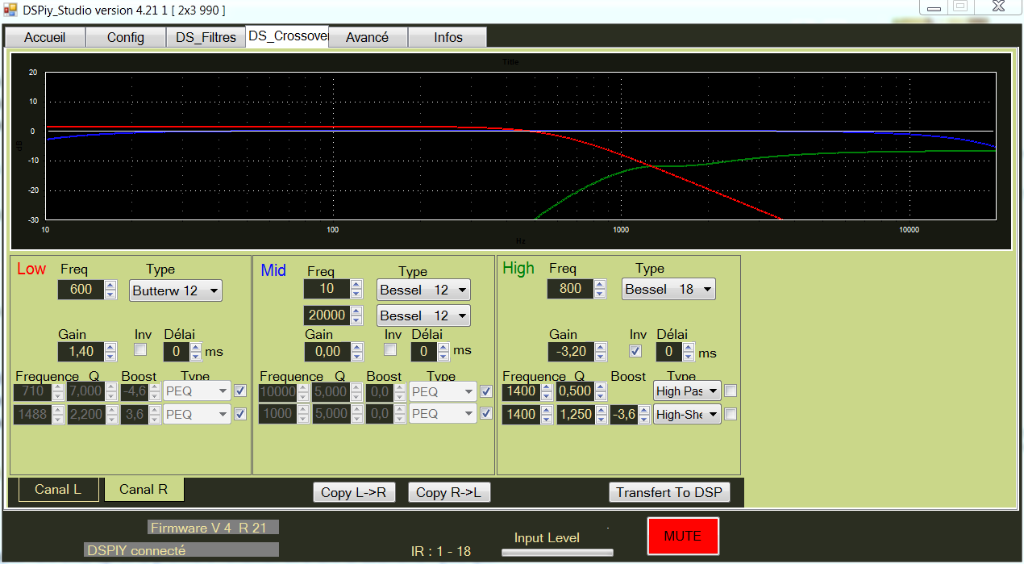Open the Low Type dropdown showing Butterw 12

[176, 291]
